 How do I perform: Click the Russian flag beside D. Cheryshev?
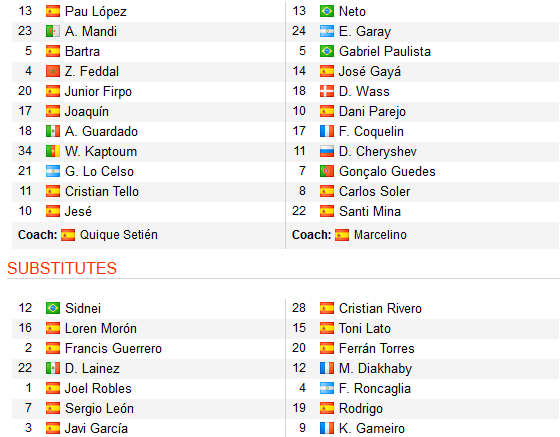327,151
